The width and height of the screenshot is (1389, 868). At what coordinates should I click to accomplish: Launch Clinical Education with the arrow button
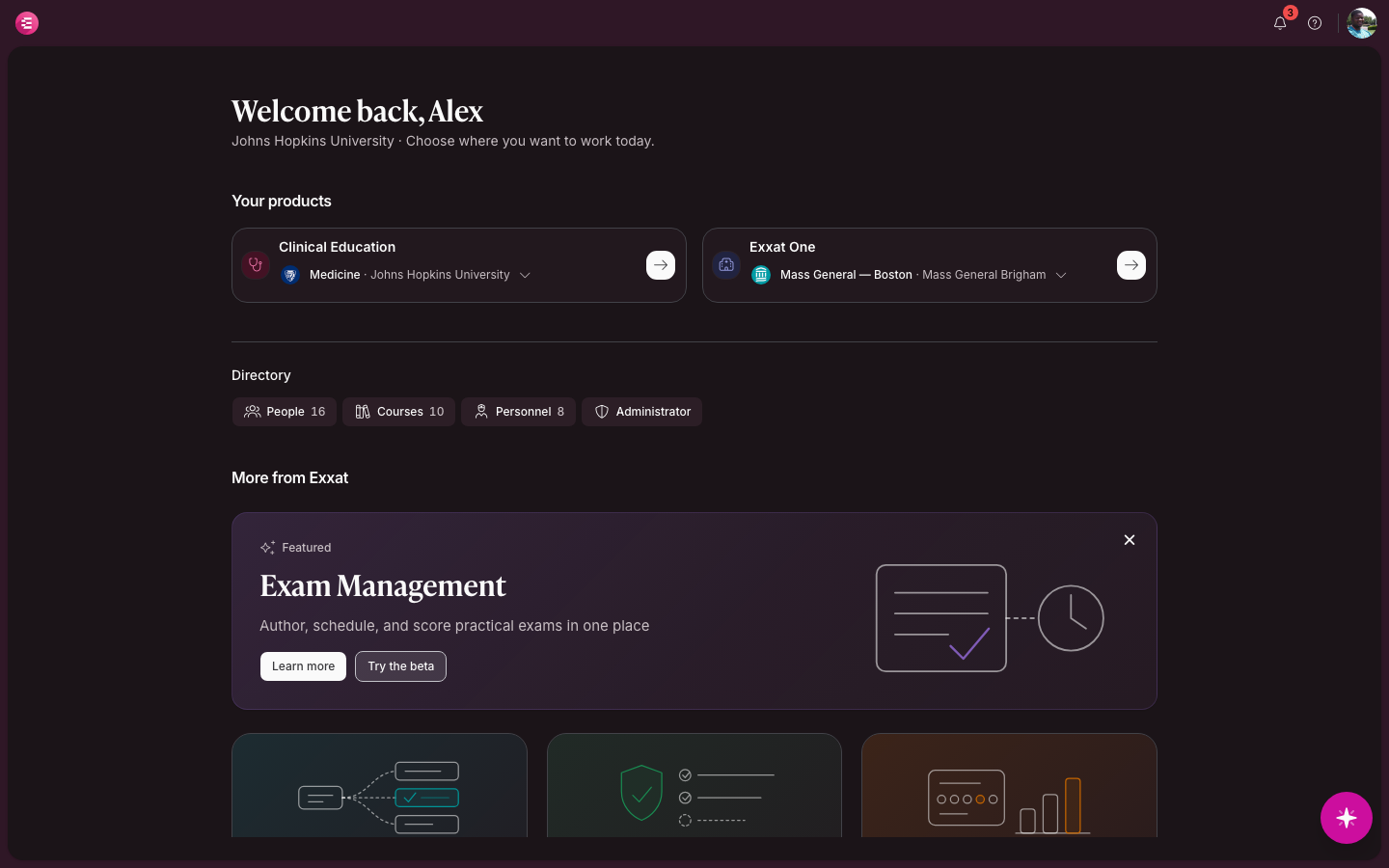[x=661, y=265]
